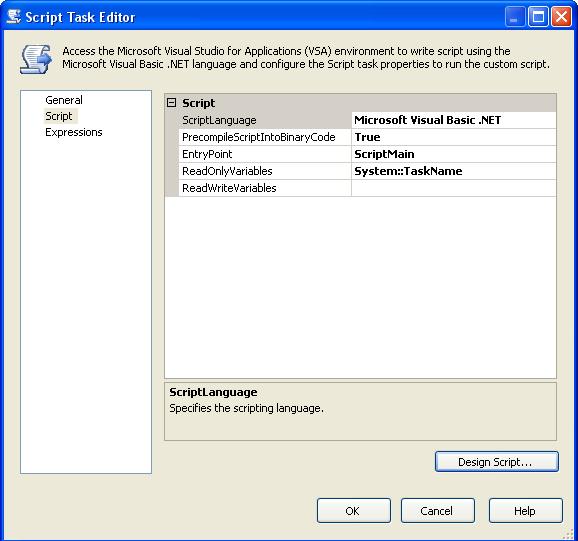Click the empty ReadWriteVariables value field
The height and width of the screenshot is (541, 578).
pyautogui.click(x=454, y=188)
